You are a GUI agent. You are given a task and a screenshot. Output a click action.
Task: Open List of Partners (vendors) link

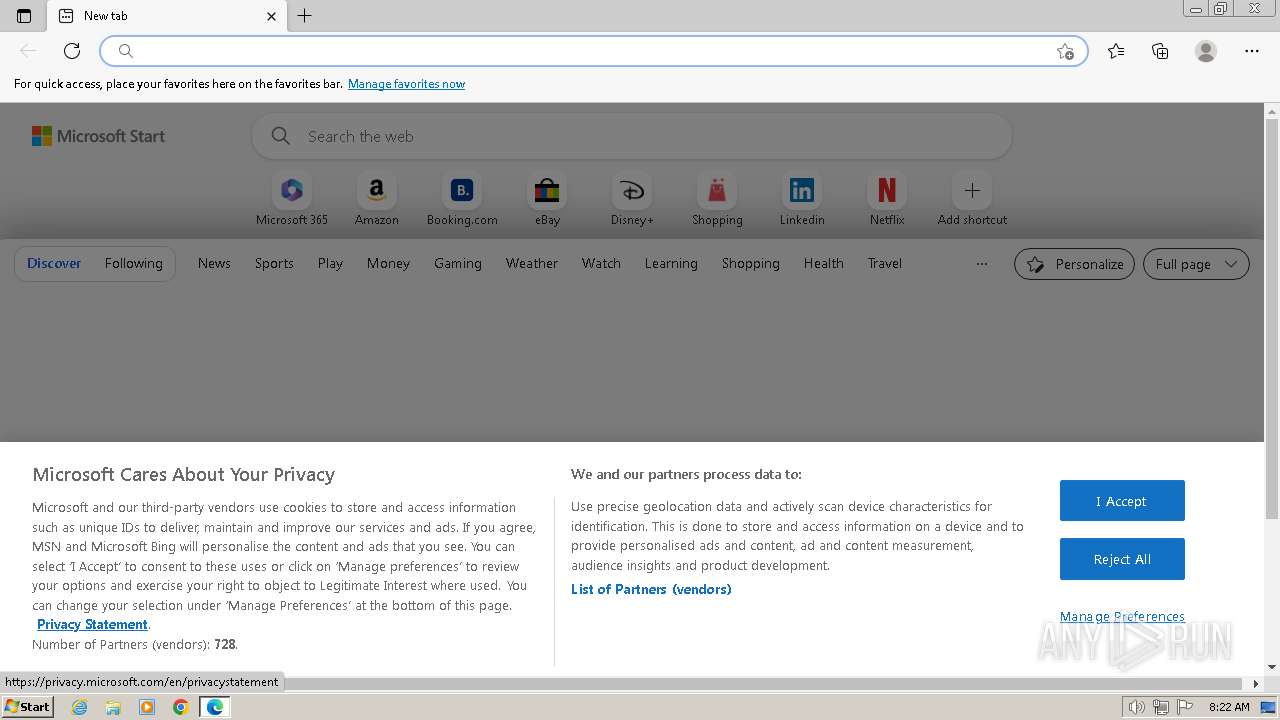coord(651,589)
